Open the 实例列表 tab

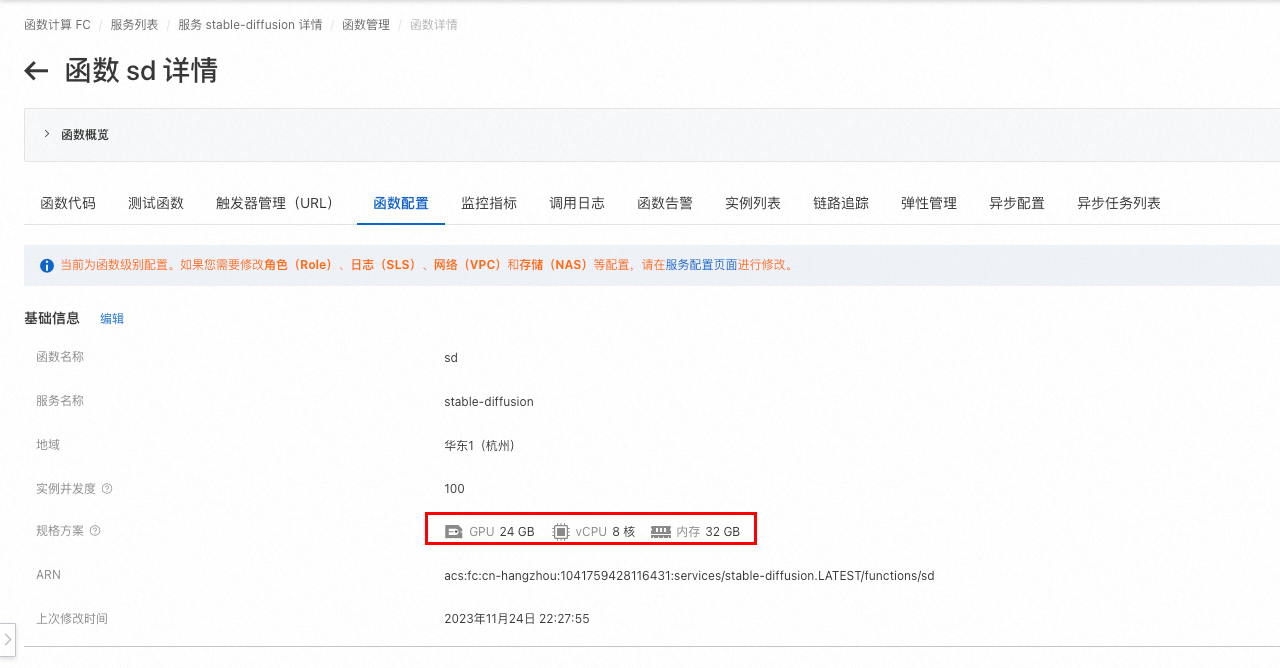(753, 203)
